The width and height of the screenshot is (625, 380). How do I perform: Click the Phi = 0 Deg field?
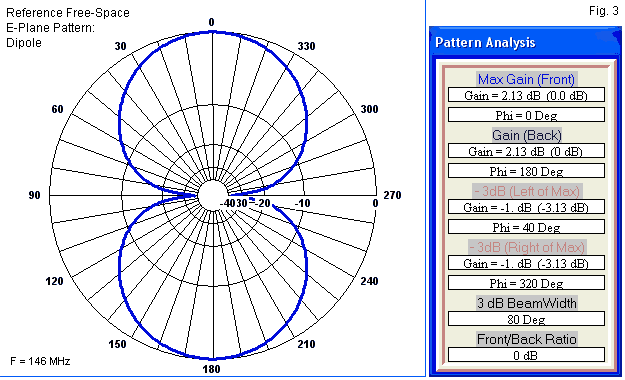[526, 115]
